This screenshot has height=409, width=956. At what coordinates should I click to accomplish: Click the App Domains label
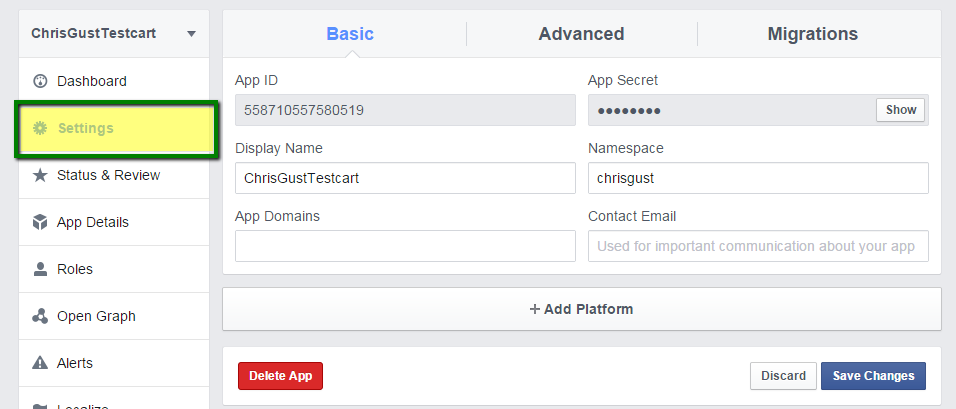pyautogui.click(x=277, y=216)
